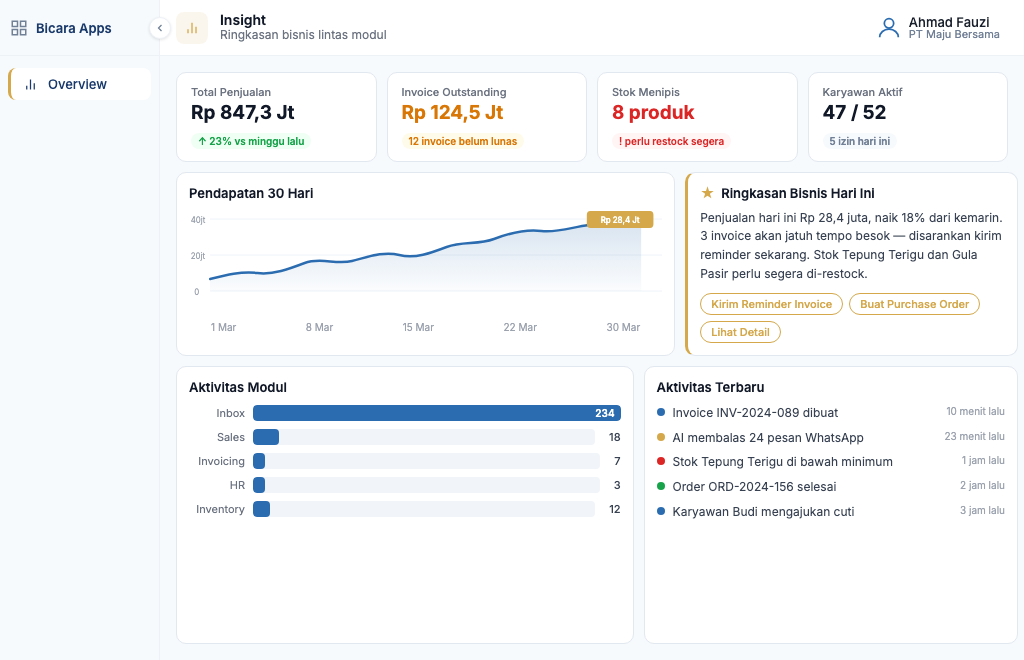Collapse the sidebar with the chevron button
Image resolution: width=1024 pixels, height=660 pixels.
click(x=160, y=28)
